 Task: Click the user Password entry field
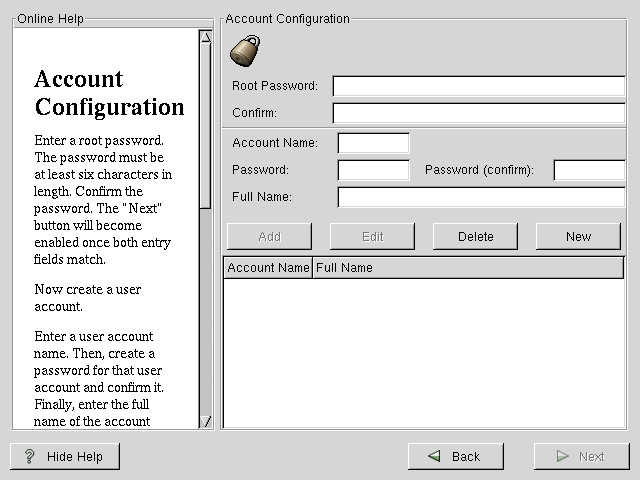click(x=373, y=170)
